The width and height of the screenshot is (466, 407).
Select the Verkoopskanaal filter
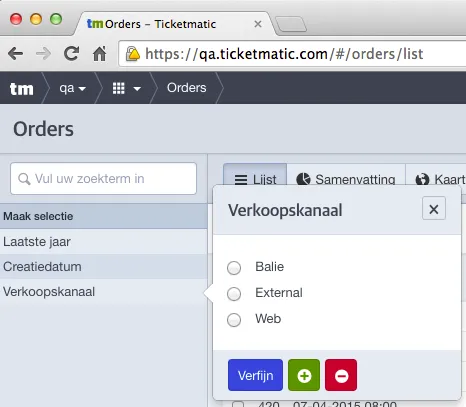click(x=103, y=291)
